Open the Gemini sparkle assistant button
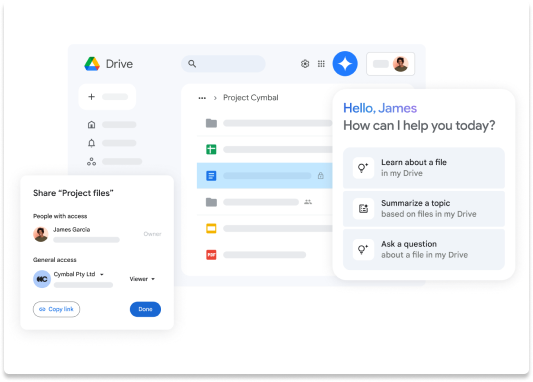The width and height of the screenshot is (533, 382). pos(345,64)
